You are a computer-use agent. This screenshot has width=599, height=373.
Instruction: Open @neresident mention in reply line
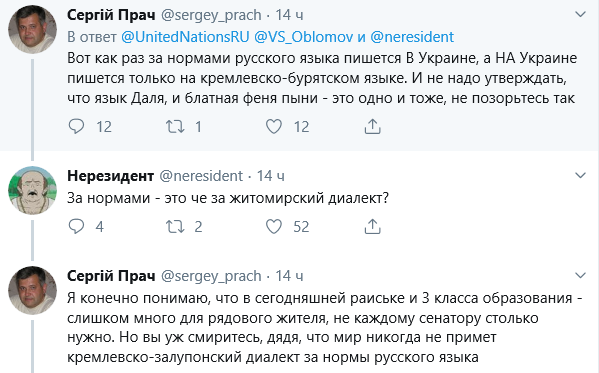(x=412, y=37)
